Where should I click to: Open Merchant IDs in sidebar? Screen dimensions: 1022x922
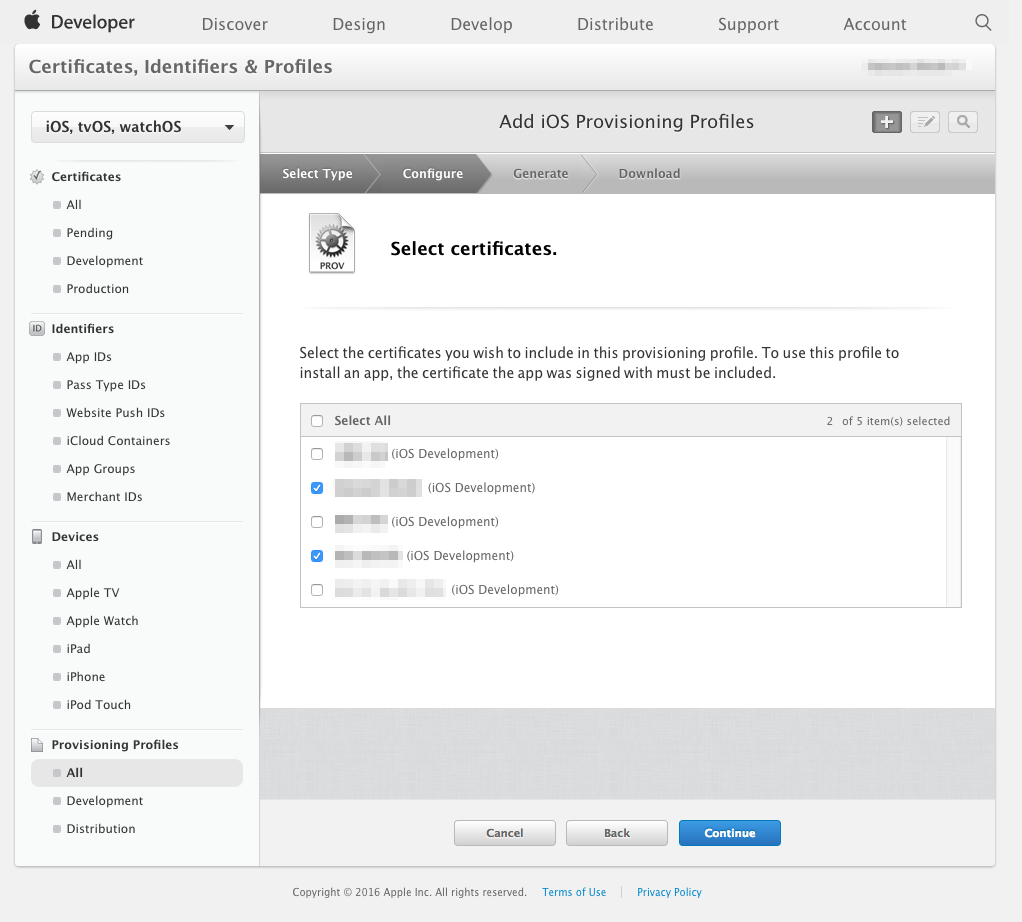click(x=104, y=497)
